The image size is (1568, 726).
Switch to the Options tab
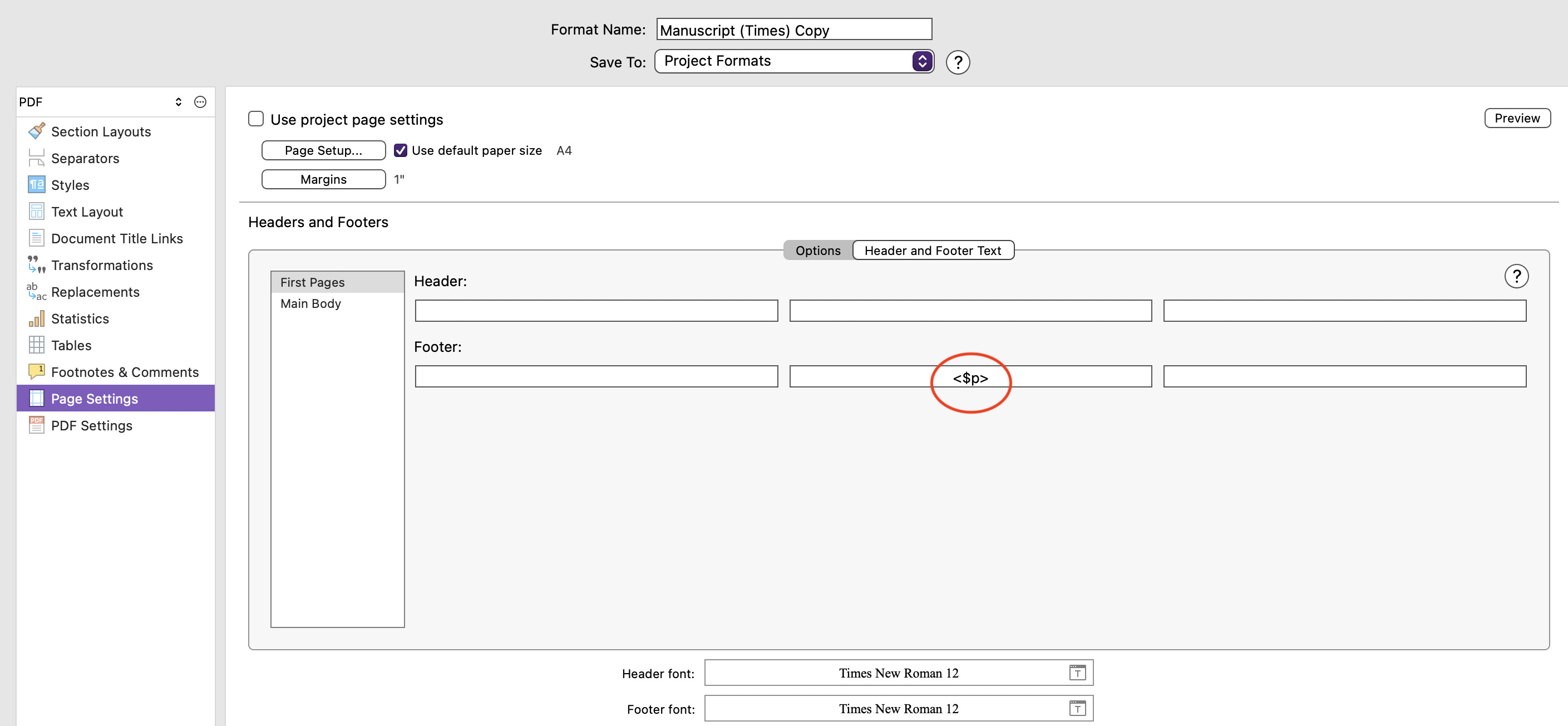click(817, 251)
